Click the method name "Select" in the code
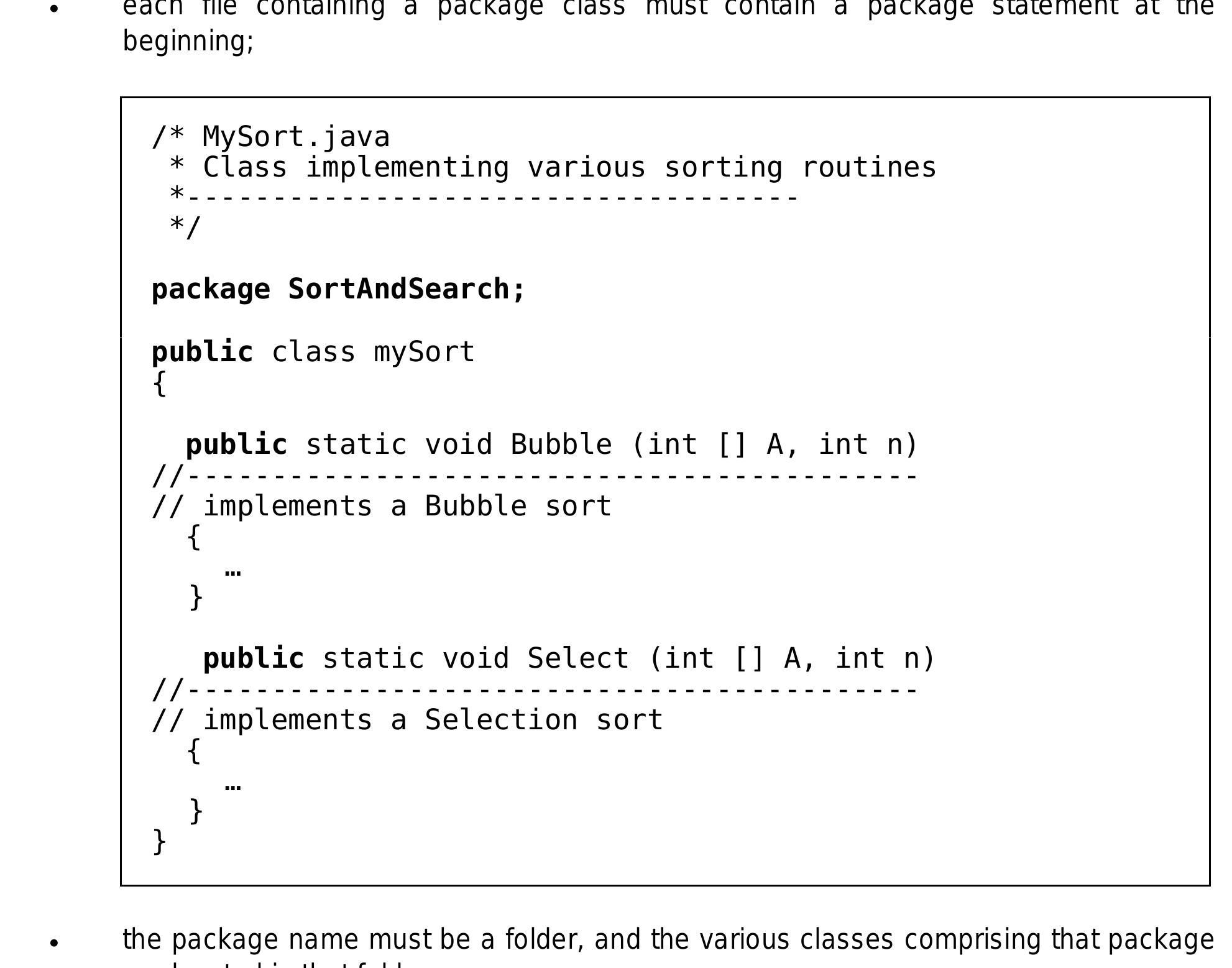The height and width of the screenshot is (968, 1232). coord(578,658)
